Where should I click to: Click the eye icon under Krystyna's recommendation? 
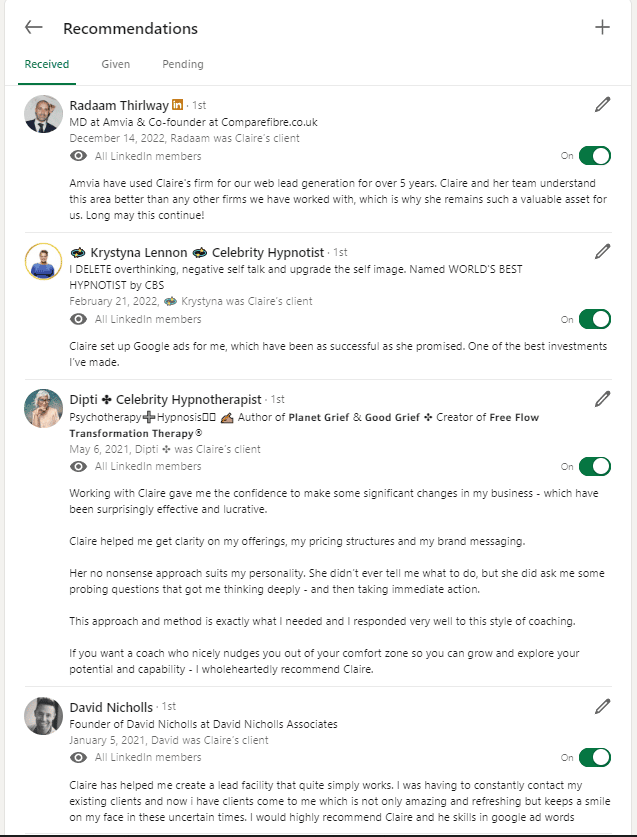79,319
